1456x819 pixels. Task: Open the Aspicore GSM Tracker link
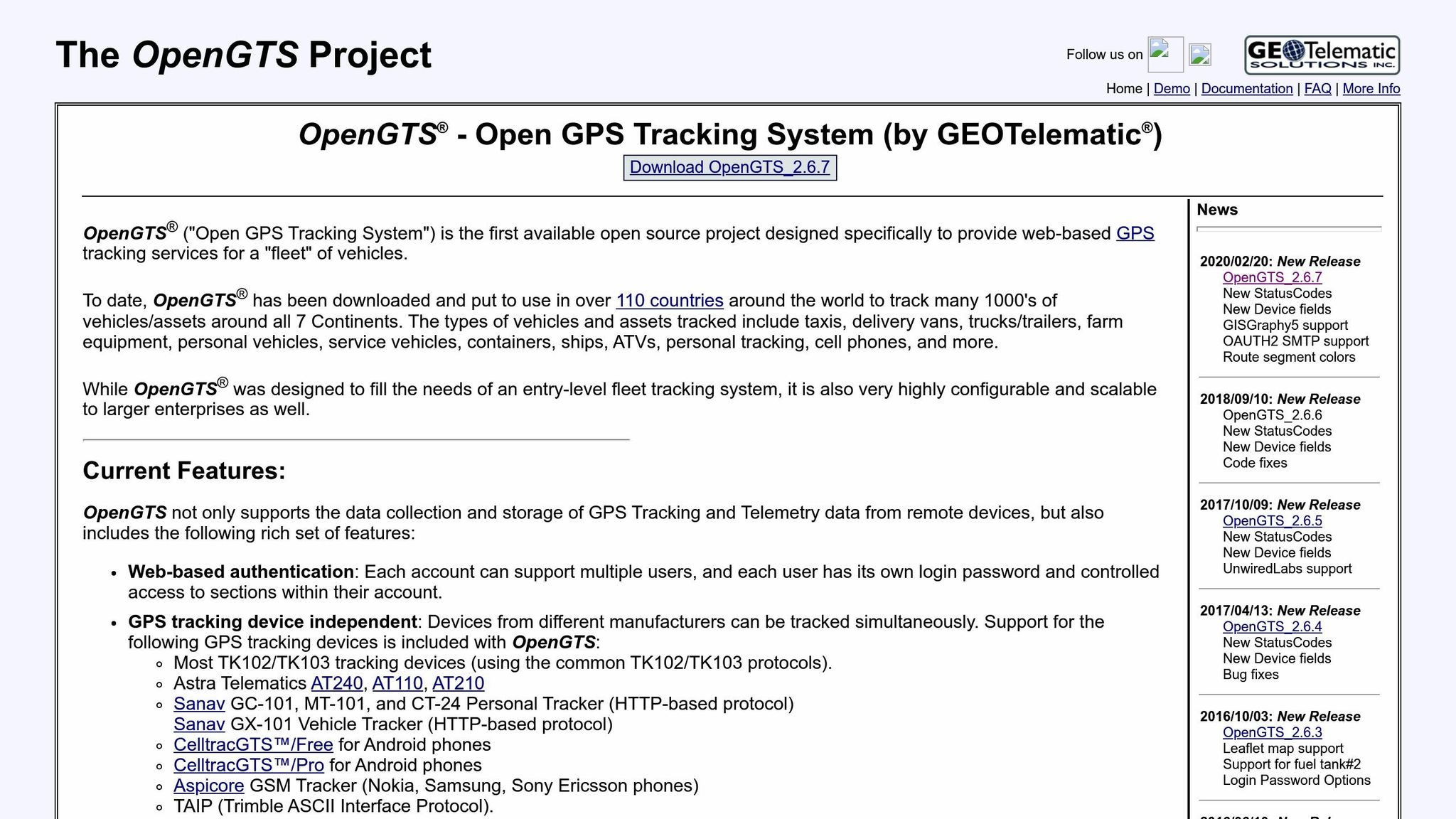point(208,786)
